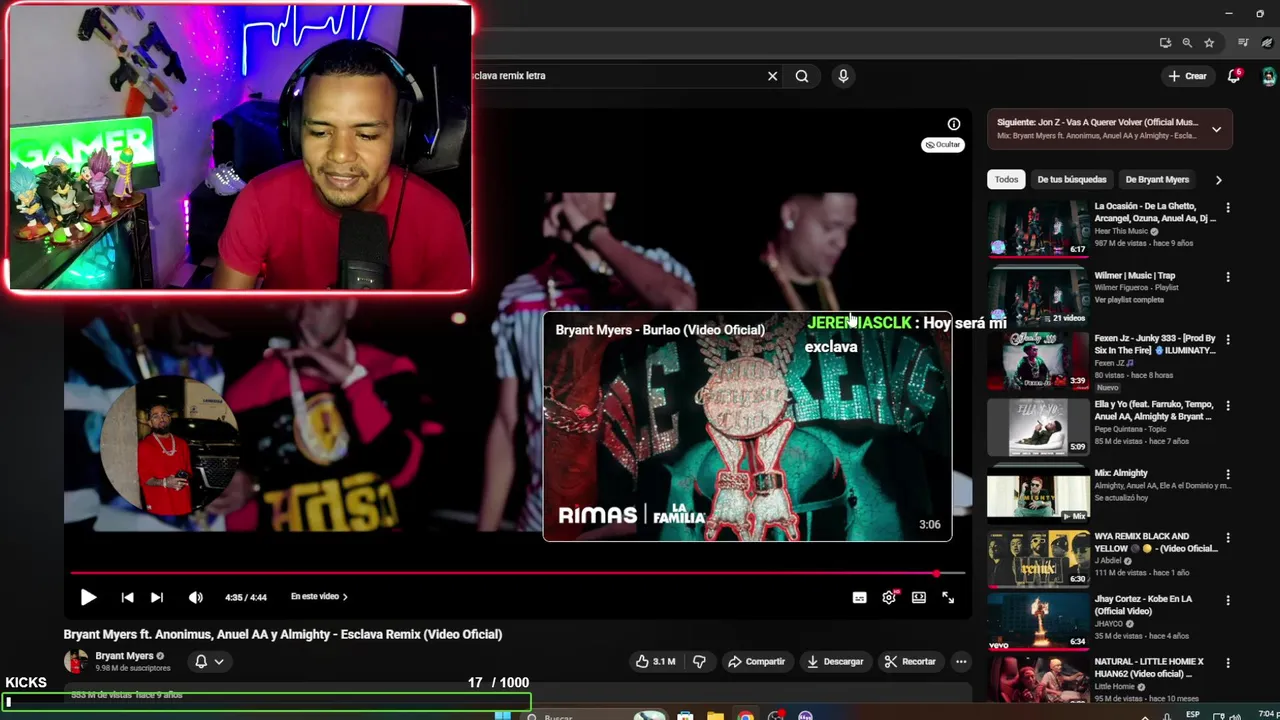Open 'La Ocasión - De La Ghetto' video thumbnail
The width and height of the screenshot is (1280, 720).
pyautogui.click(x=1038, y=228)
